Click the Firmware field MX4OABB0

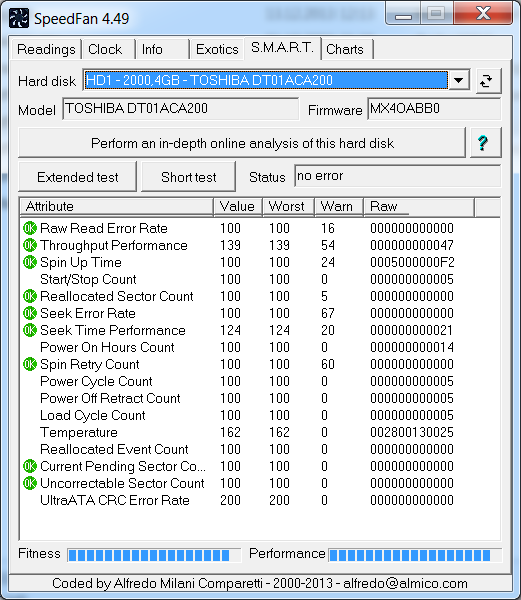[x=434, y=109]
